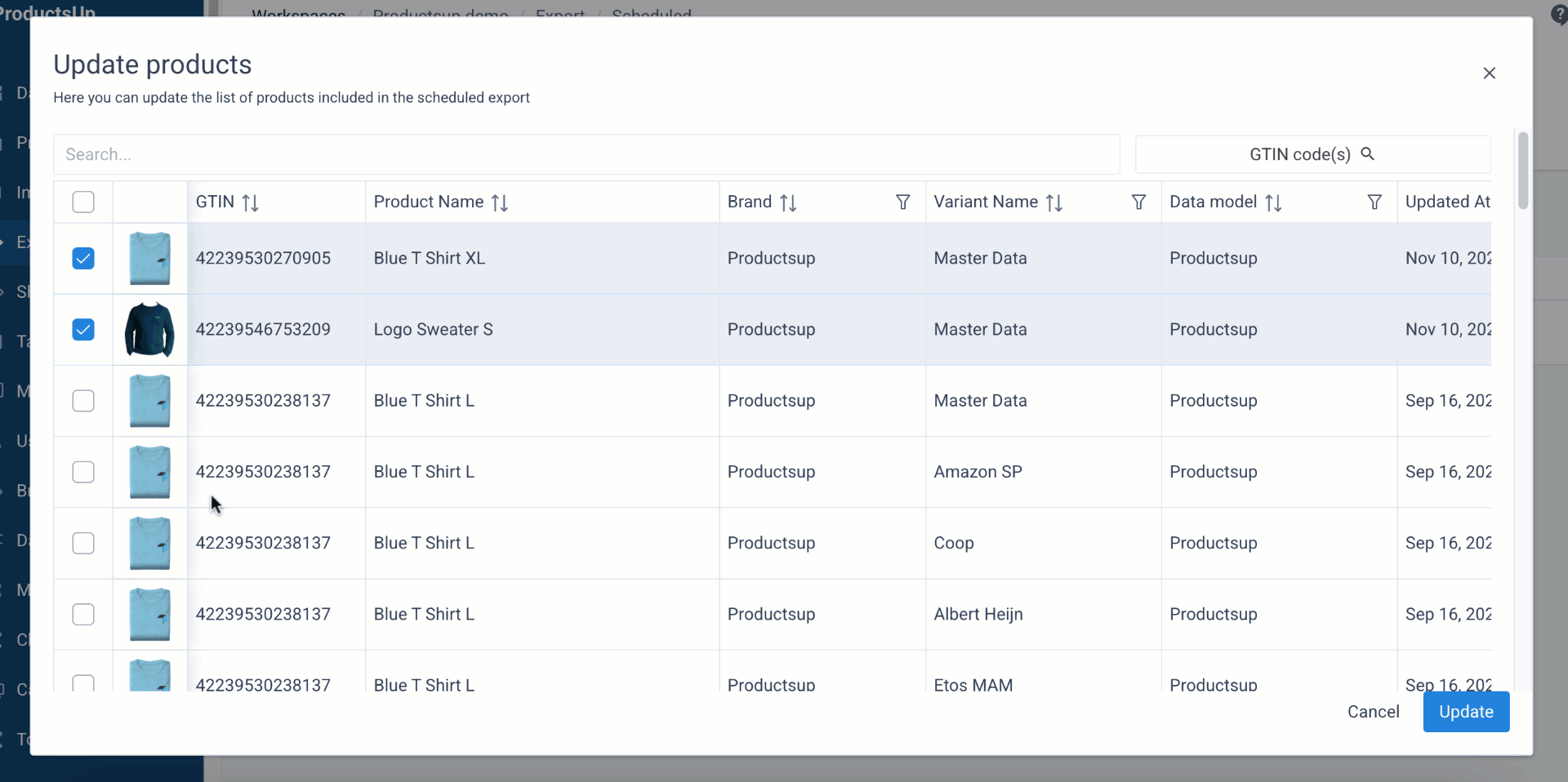Image resolution: width=1568 pixels, height=782 pixels.
Task: Sort the table by GTIN column
Action: [250, 202]
